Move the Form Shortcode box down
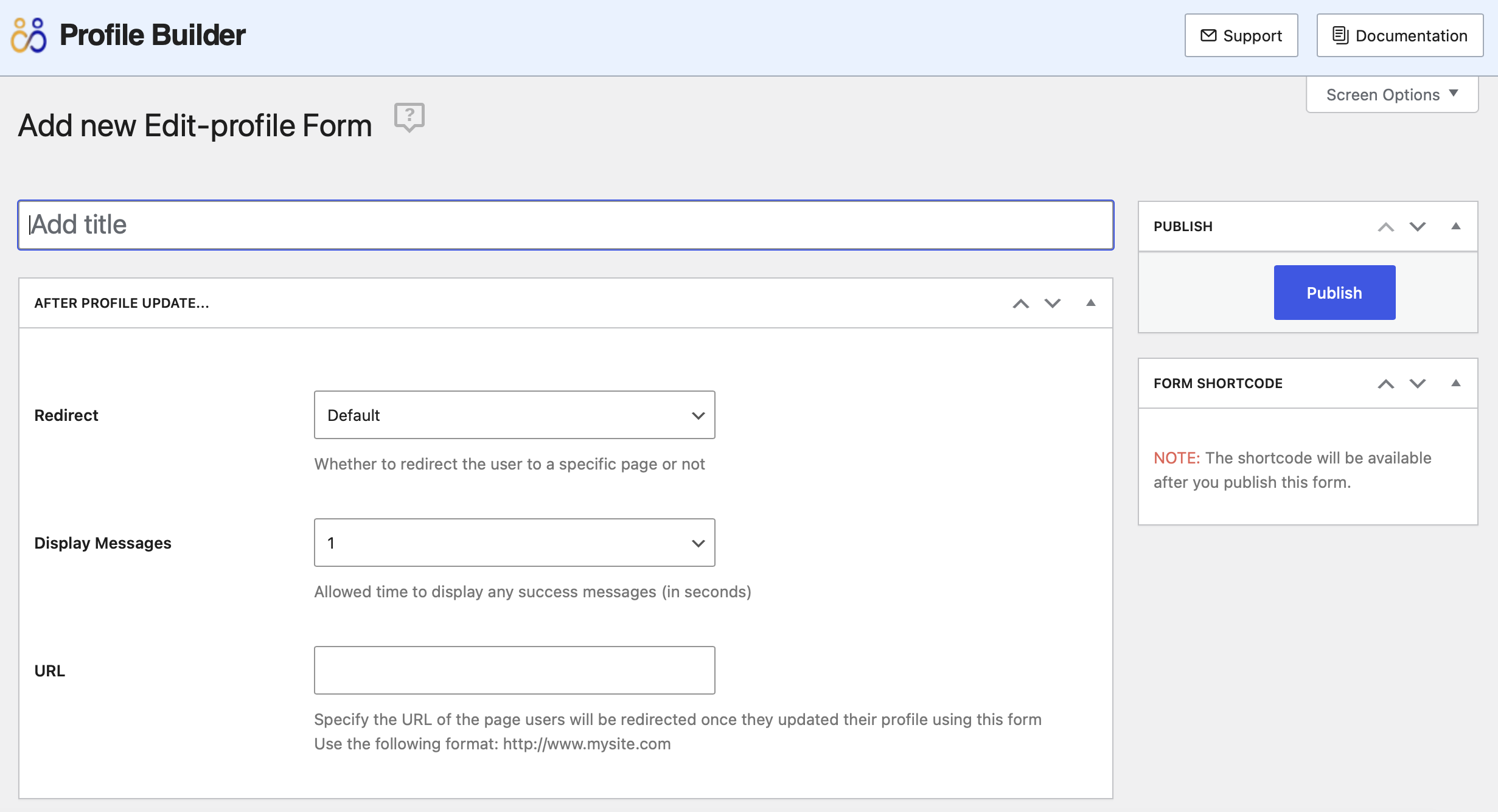Image resolution: width=1498 pixels, height=812 pixels. point(1418,384)
